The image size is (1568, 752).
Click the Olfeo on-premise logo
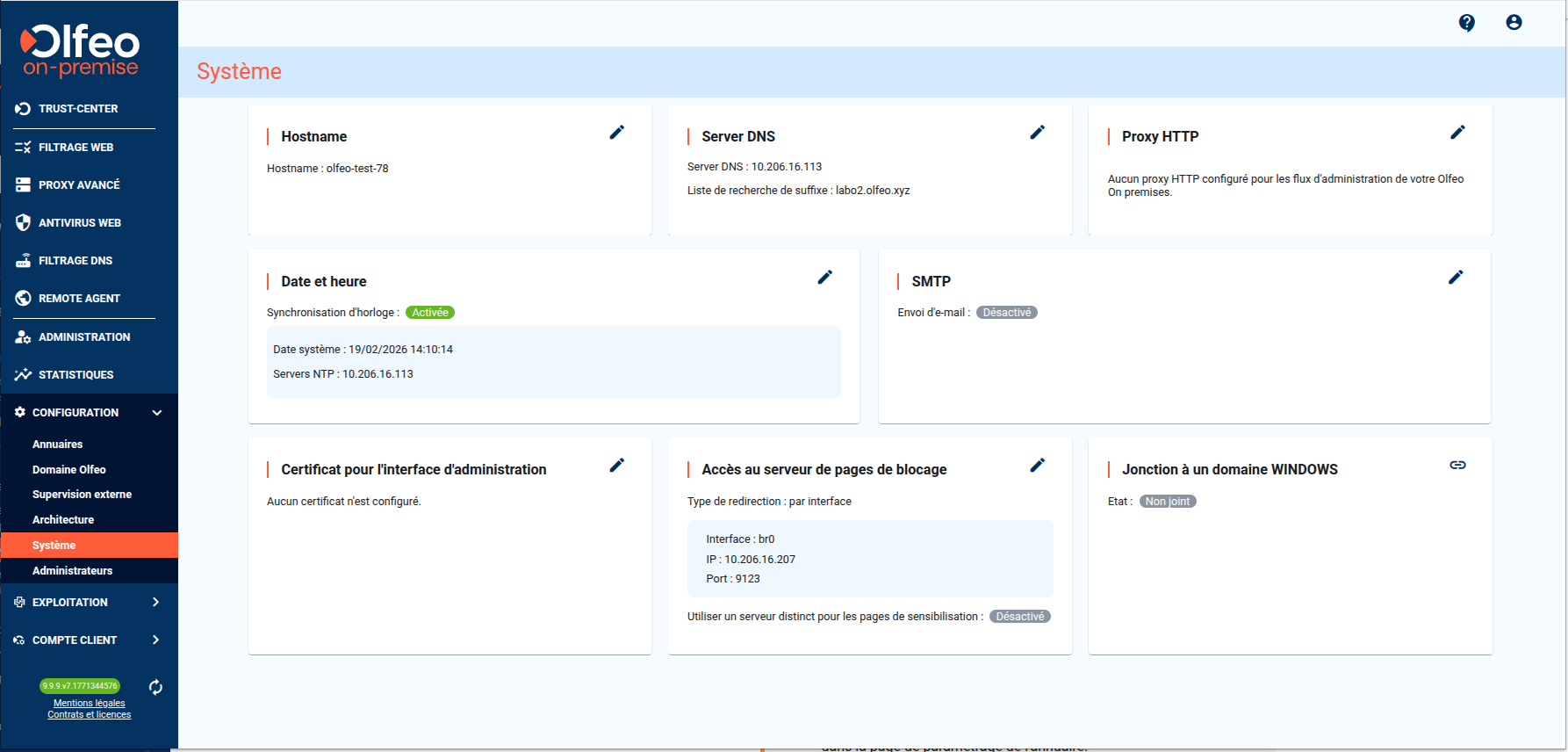point(80,50)
